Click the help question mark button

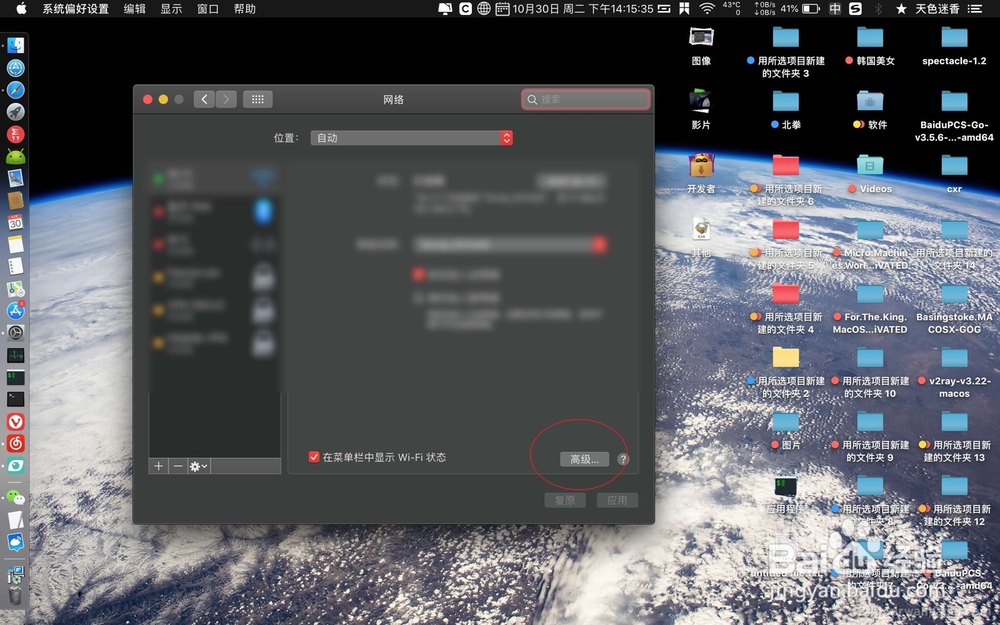point(622,459)
